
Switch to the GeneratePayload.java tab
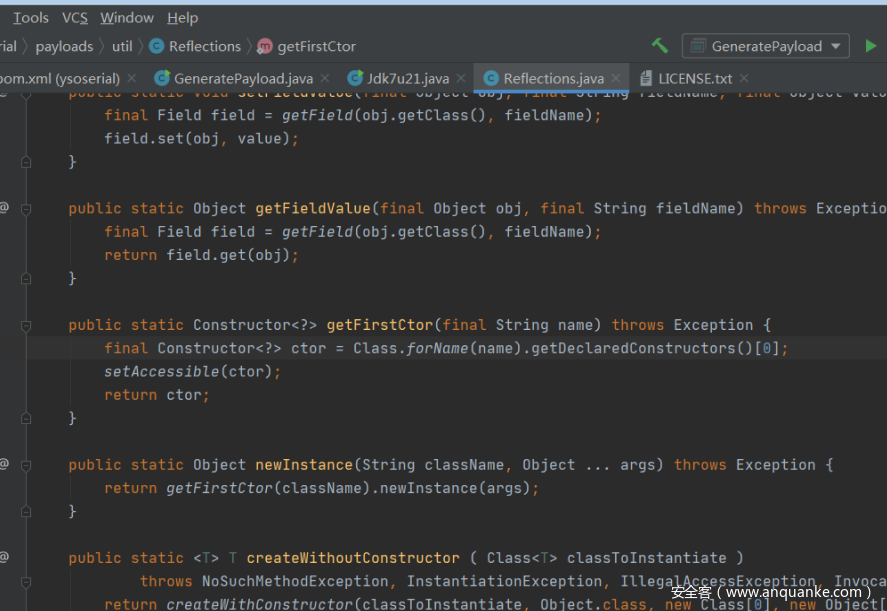242,78
